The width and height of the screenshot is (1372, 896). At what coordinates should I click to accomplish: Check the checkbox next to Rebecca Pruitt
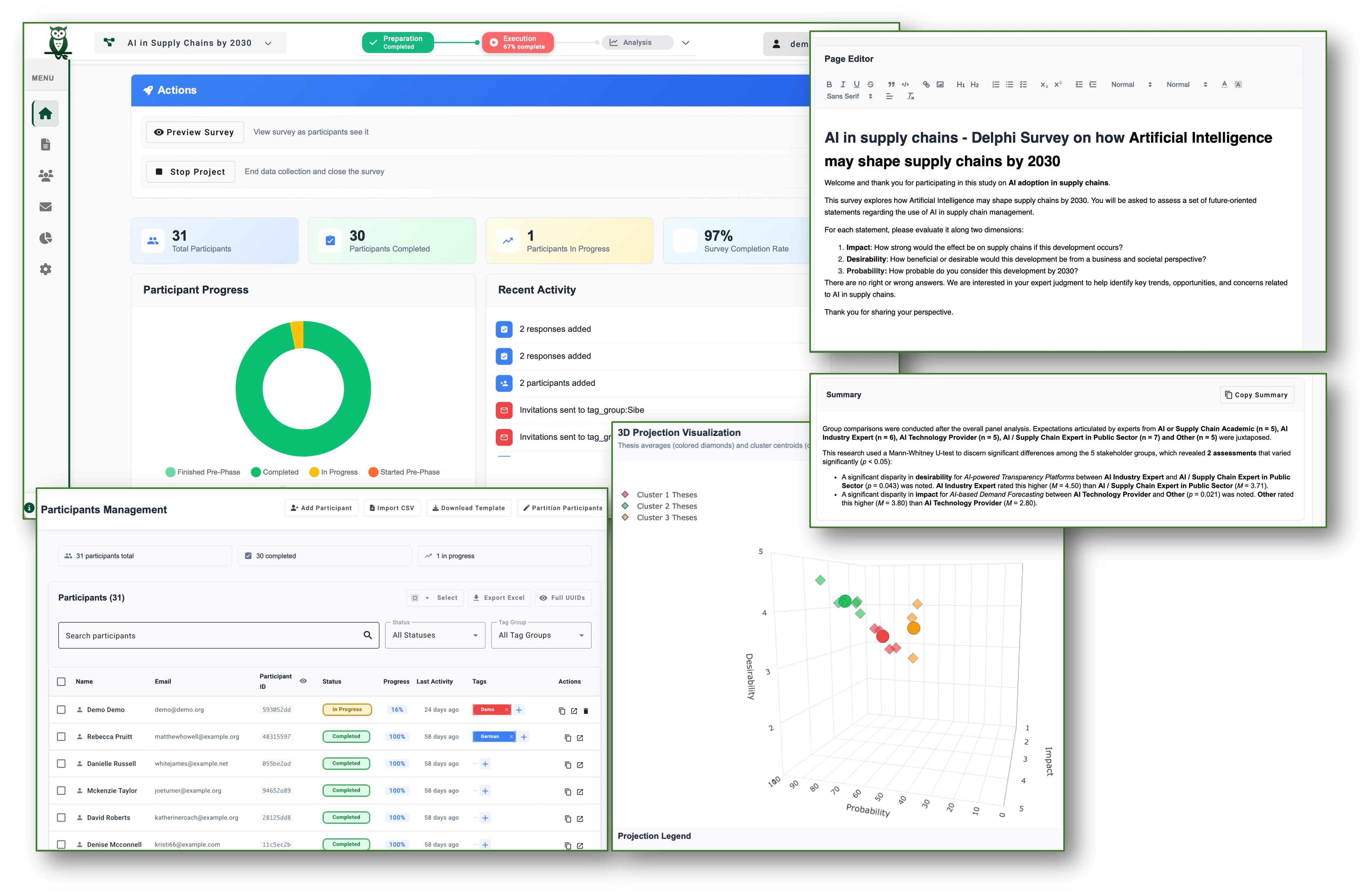62,736
